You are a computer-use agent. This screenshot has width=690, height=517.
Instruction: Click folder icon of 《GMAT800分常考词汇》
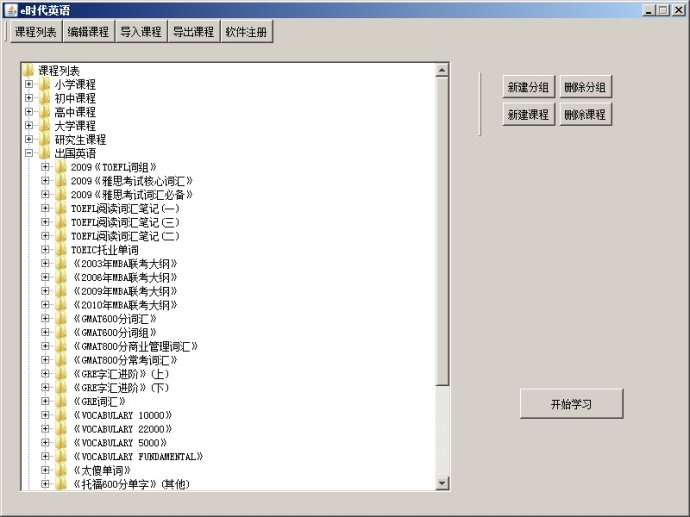point(61,360)
